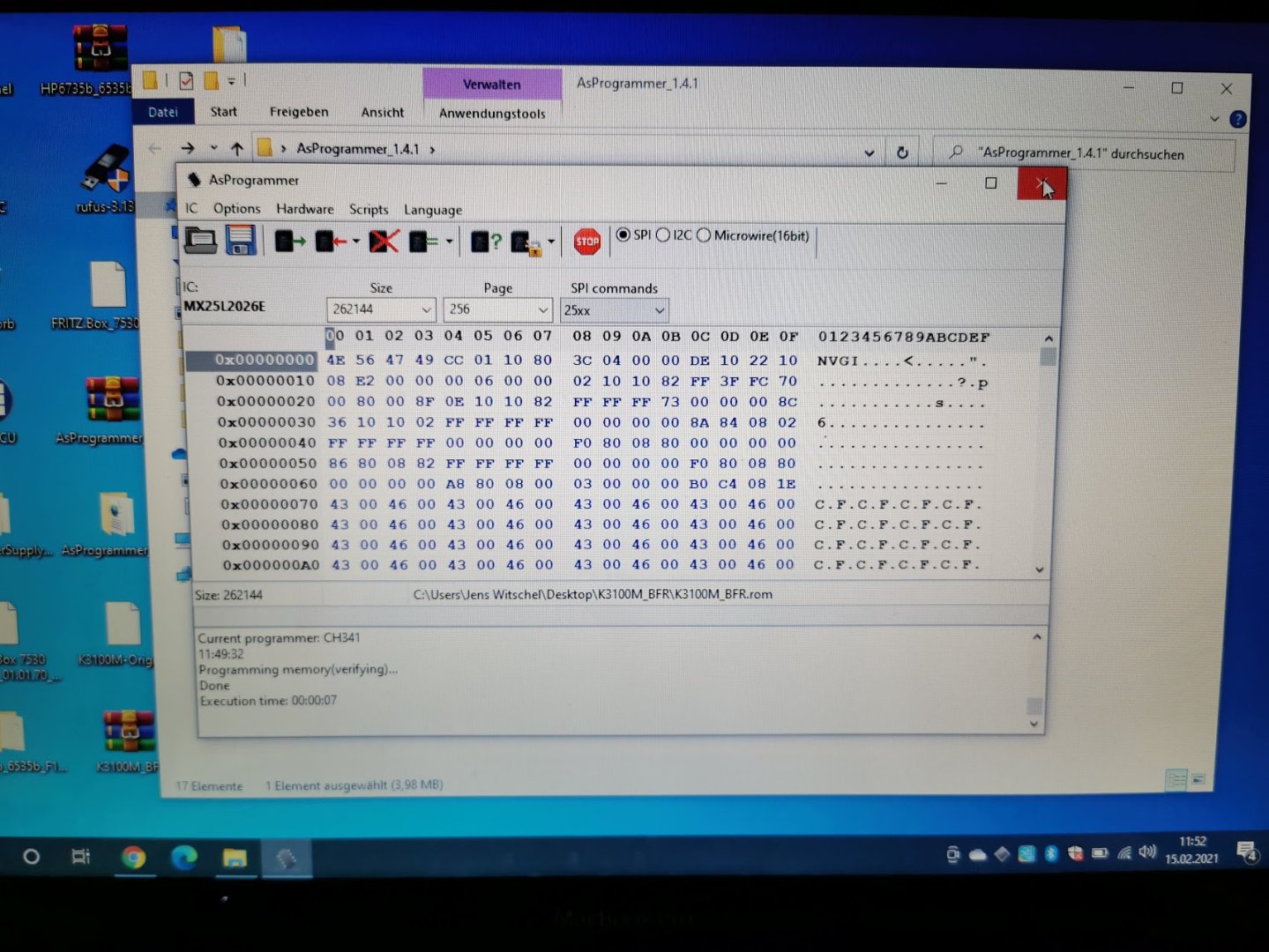Image resolution: width=1269 pixels, height=952 pixels.
Task: Go forward in Explorer navigation
Action: tap(187, 148)
